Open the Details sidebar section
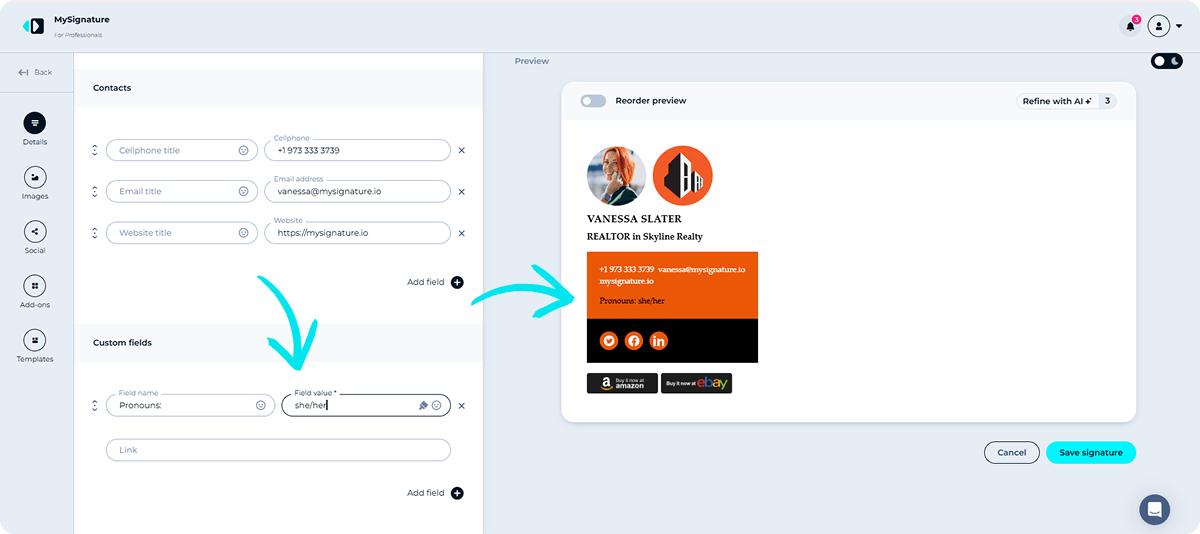Viewport: 1200px width, 534px height. [x=35, y=129]
